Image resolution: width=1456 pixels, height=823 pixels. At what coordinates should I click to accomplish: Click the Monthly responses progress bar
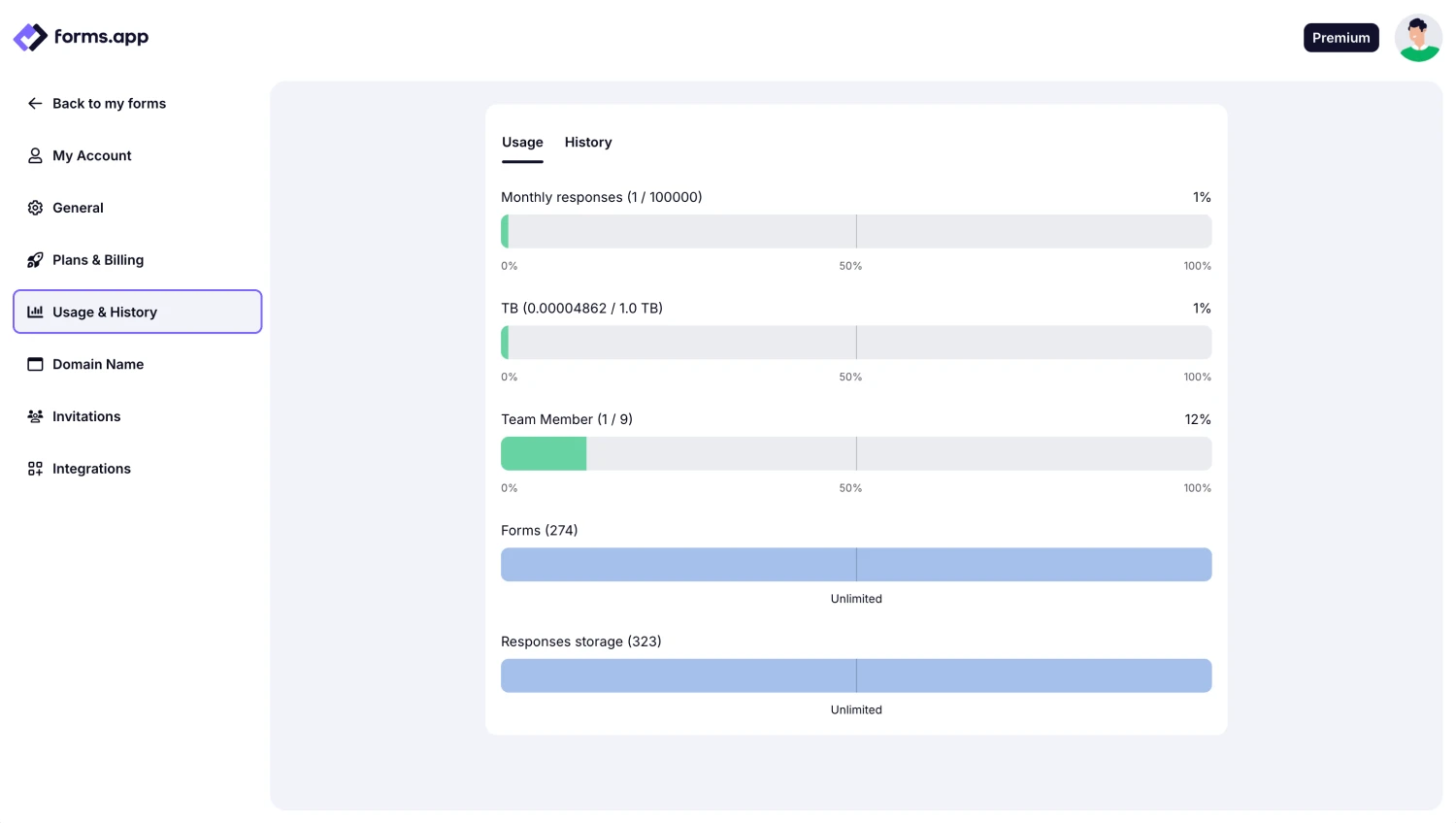(856, 231)
